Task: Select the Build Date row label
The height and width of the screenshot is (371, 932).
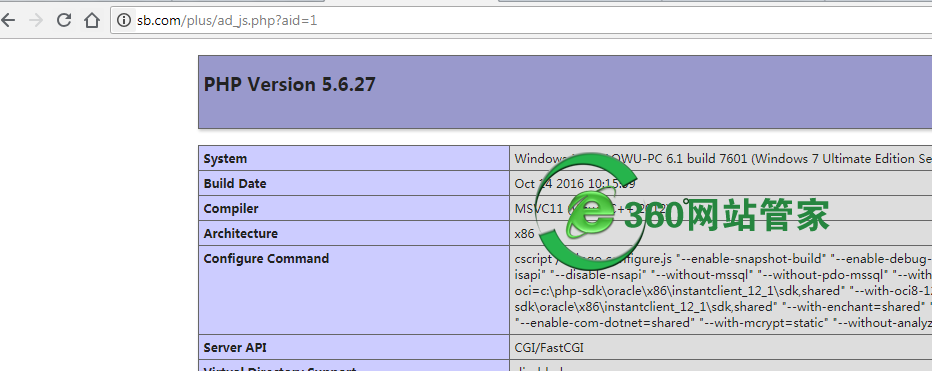Action: pos(235,184)
